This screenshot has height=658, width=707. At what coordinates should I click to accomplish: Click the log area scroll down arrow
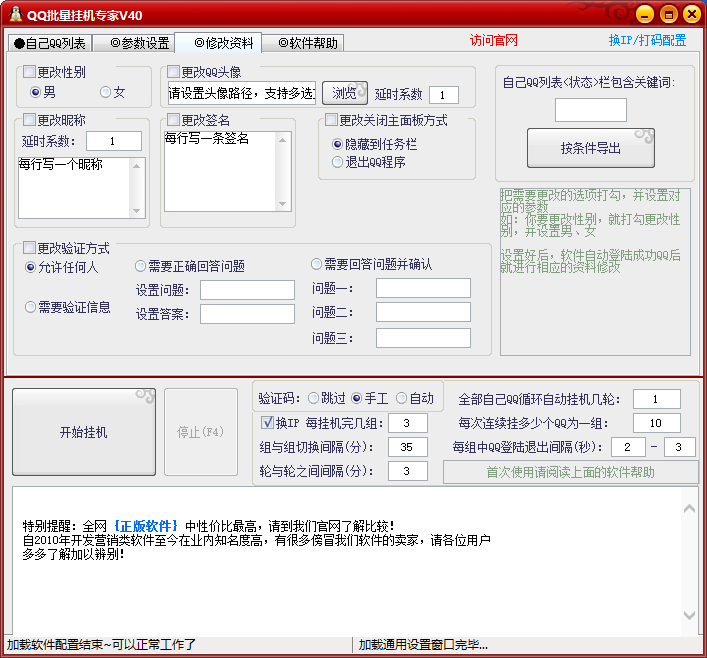point(689,615)
